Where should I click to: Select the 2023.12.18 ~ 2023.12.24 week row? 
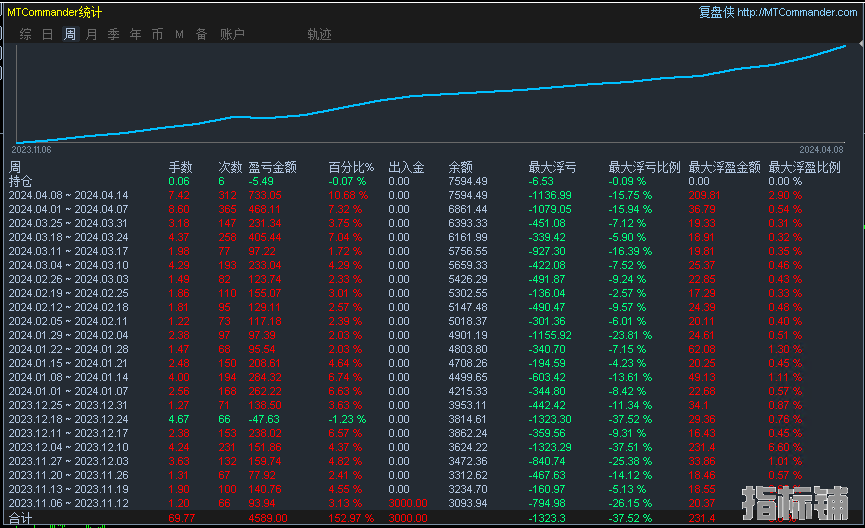pos(69,419)
